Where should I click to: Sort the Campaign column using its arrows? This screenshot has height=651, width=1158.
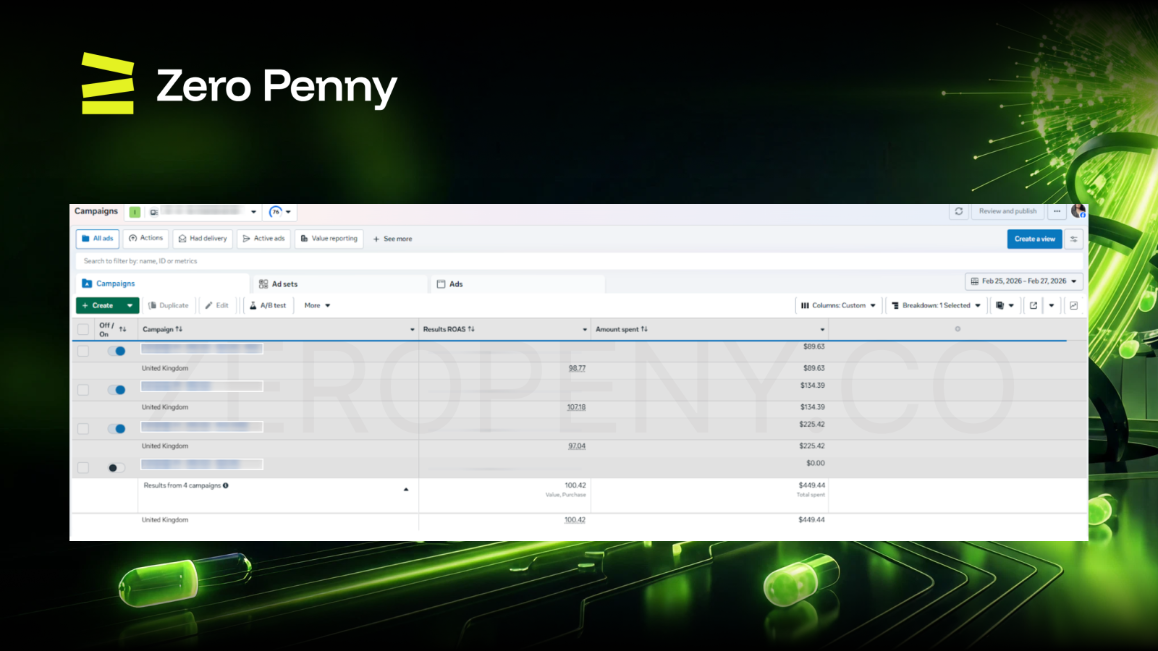179,330
